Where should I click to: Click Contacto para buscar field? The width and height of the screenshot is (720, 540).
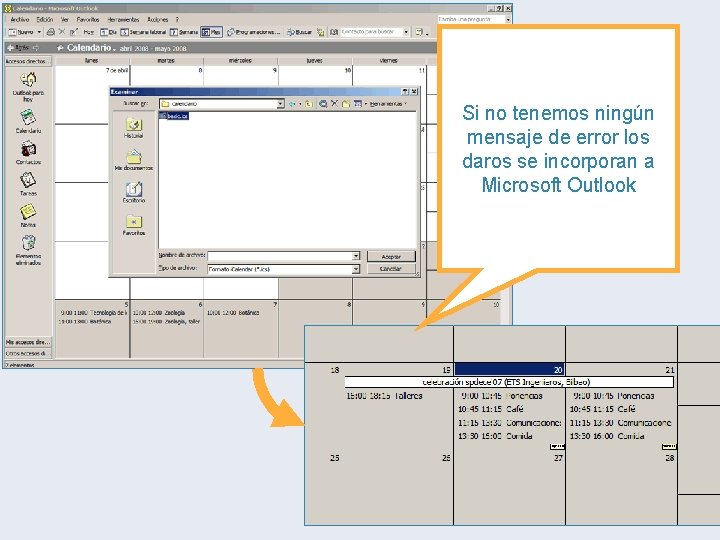[371, 32]
